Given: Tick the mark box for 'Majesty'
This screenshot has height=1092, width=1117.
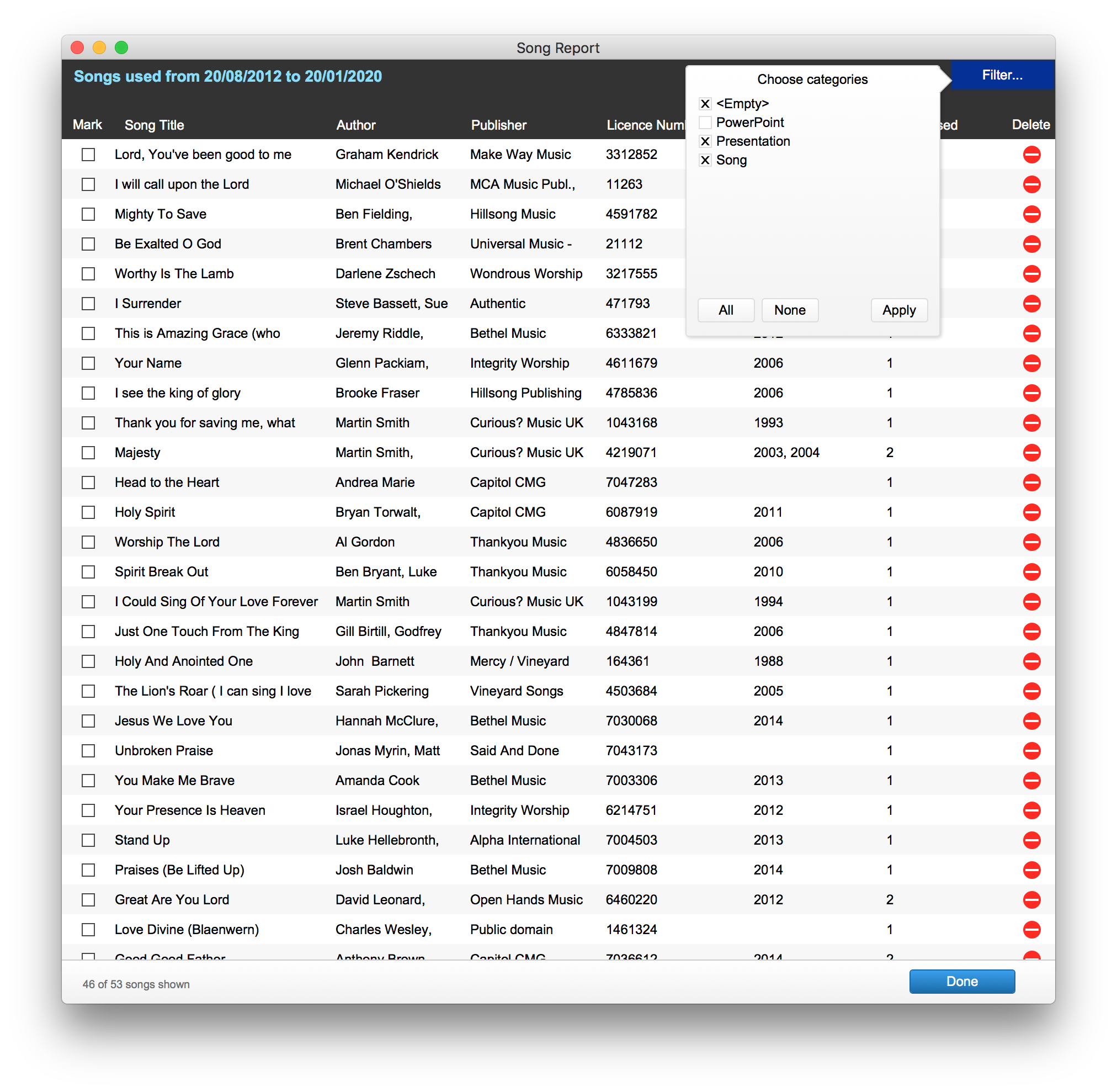Looking at the screenshot, I should tap(88, 453).
